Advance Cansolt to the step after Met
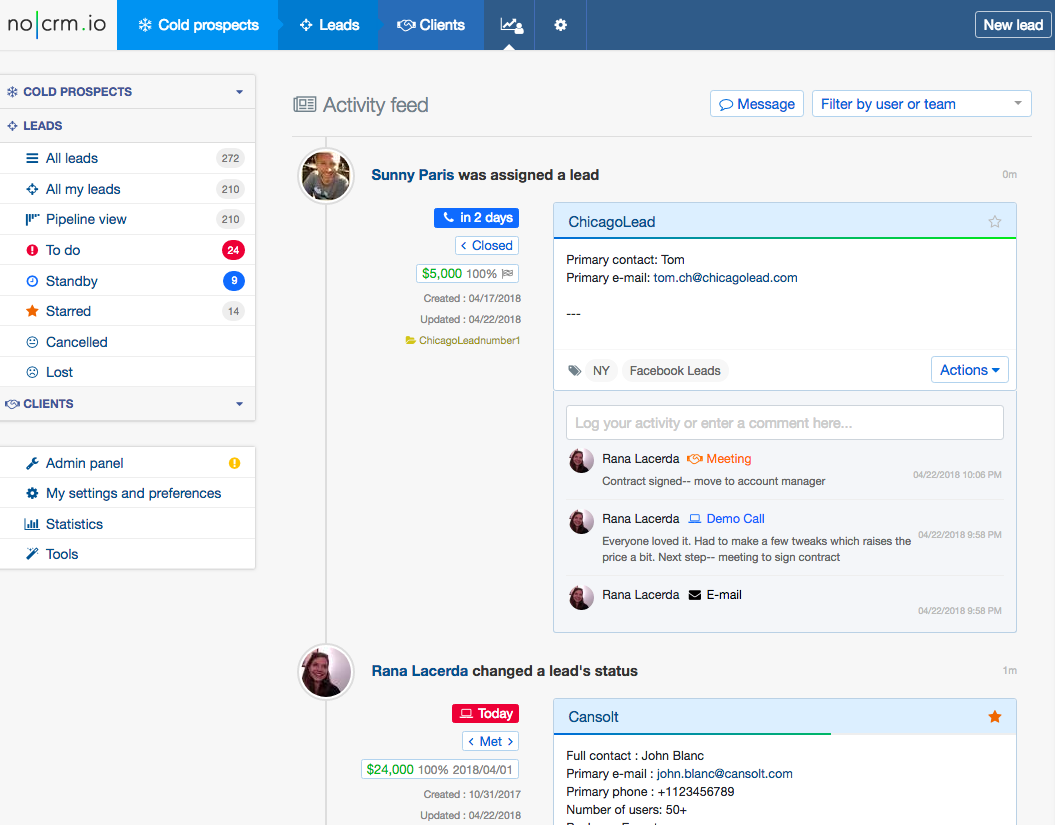 (x=510, y=742)
